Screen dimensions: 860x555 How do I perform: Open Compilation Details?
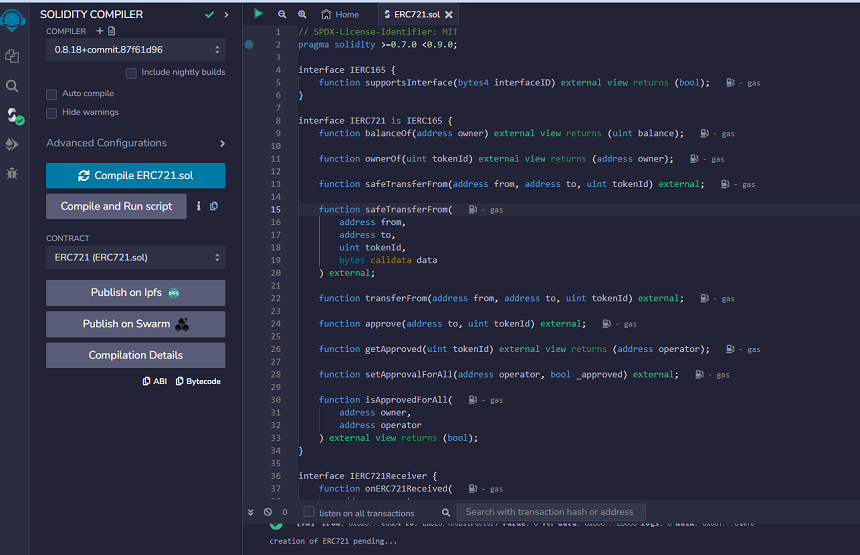pos(135,355)
